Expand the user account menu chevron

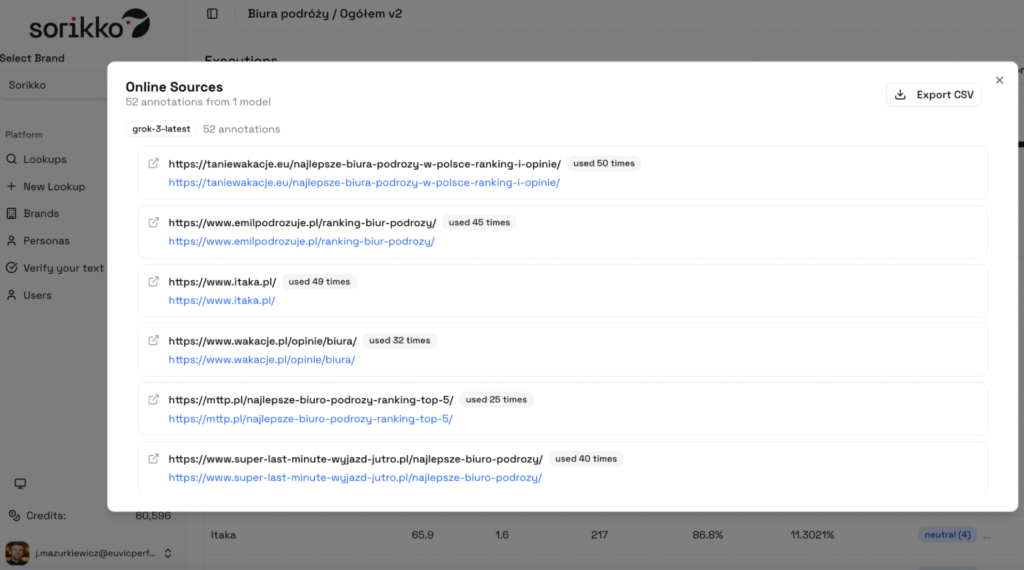(x=168, y=553)
